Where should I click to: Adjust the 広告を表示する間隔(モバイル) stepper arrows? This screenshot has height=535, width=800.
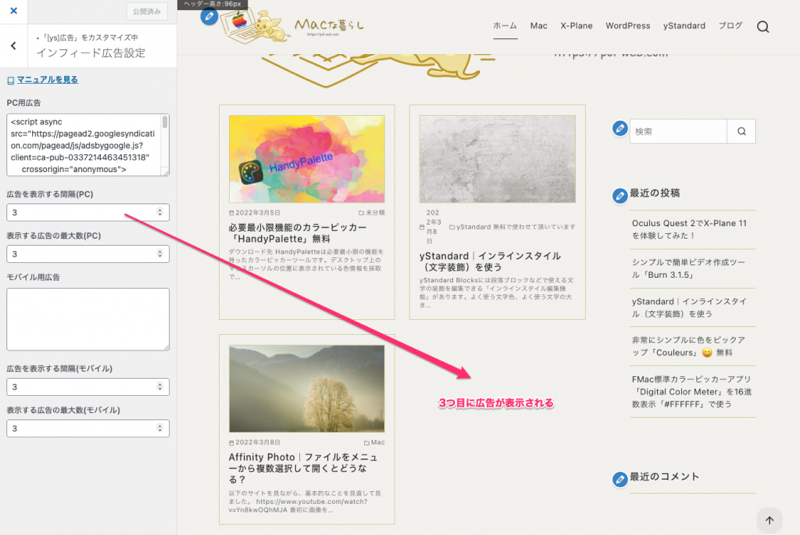[x=160, y=387]
